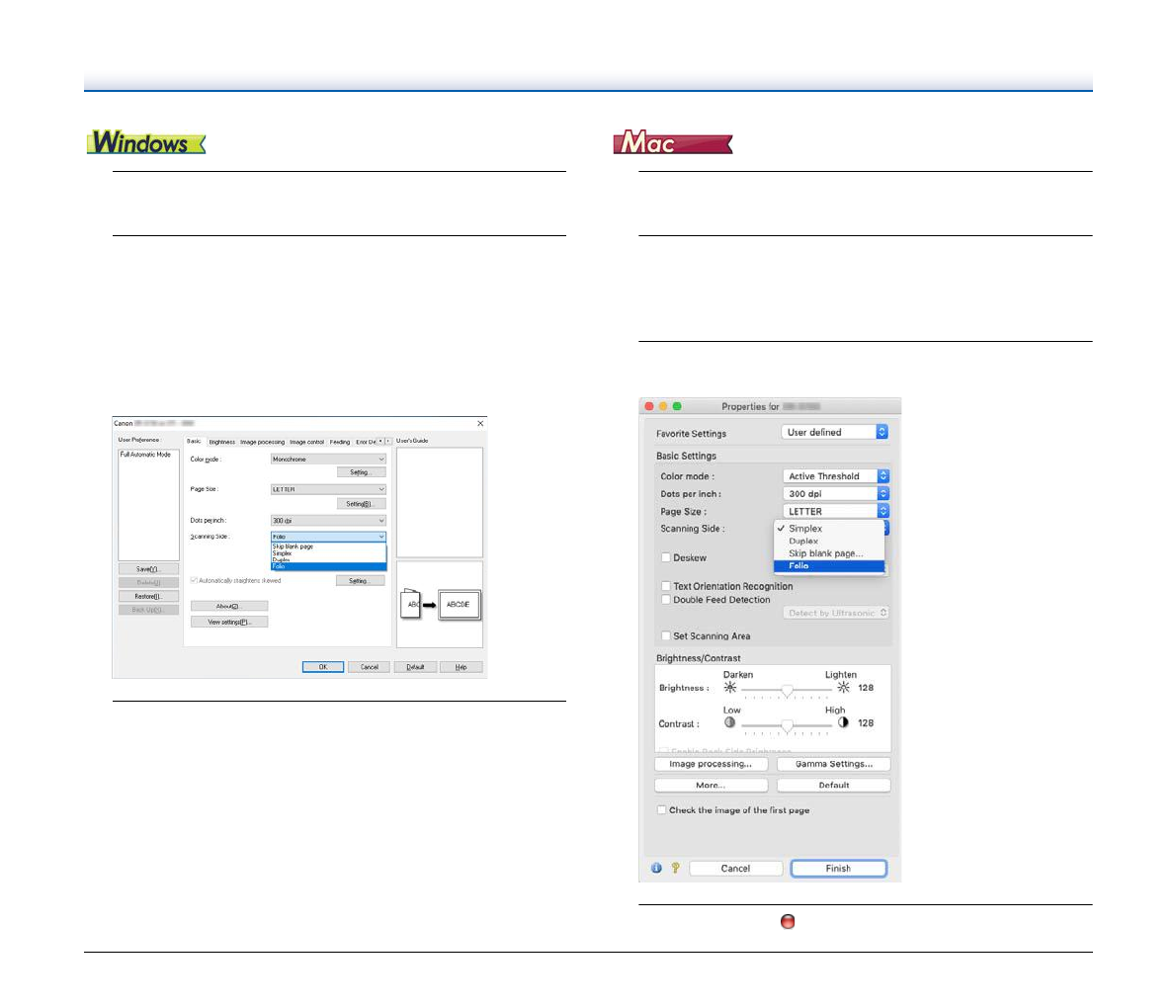Adjust the Brightness slider handle
1176x1008 pixels.
[x=787, y=689]
